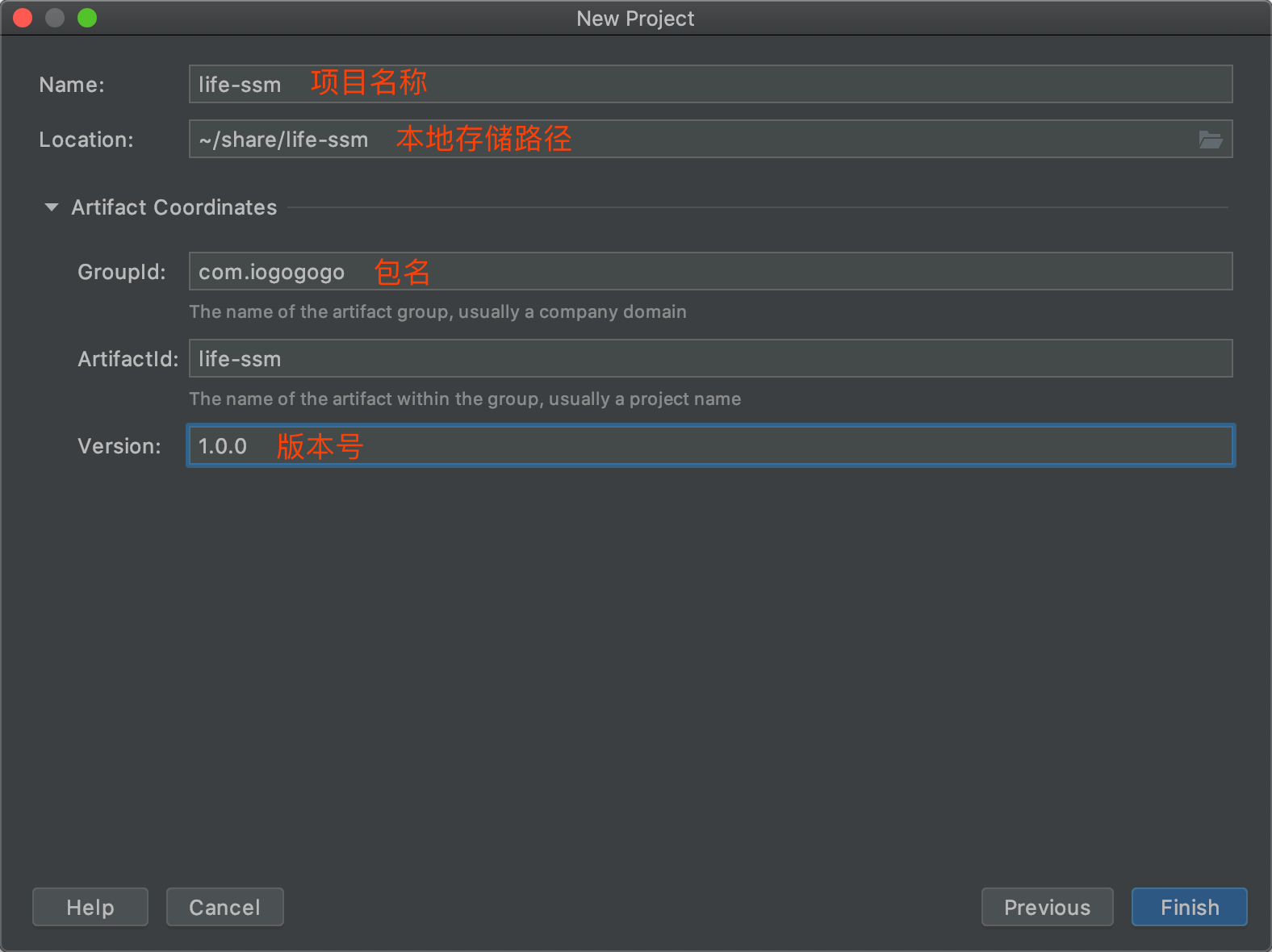Collapse the Artifact Coordinates disclosure triangle
Viewport: 1272px width, 952px height.
click(x=52, y=207)
